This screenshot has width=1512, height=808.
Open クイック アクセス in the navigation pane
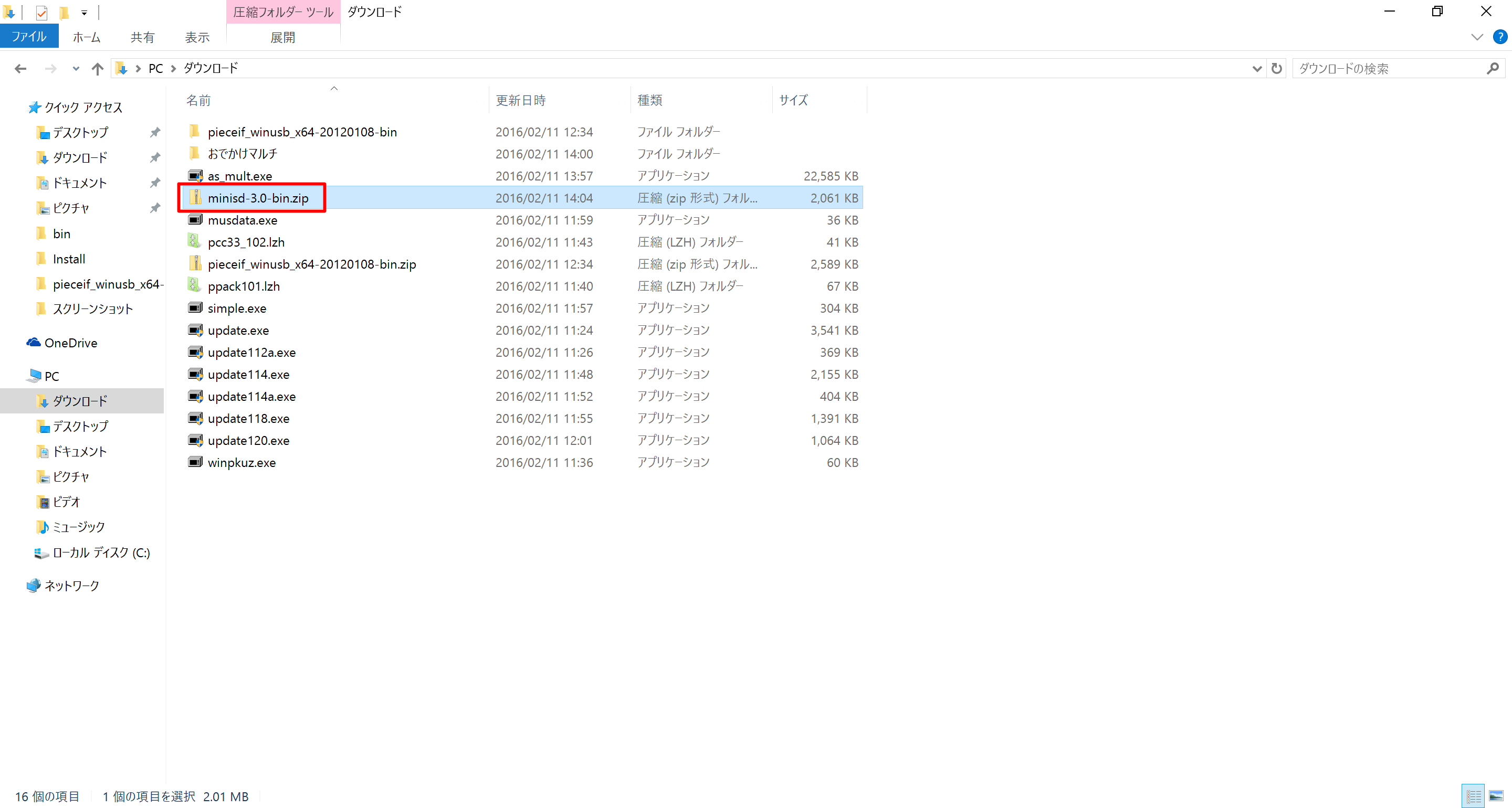[x=83, y=108]
